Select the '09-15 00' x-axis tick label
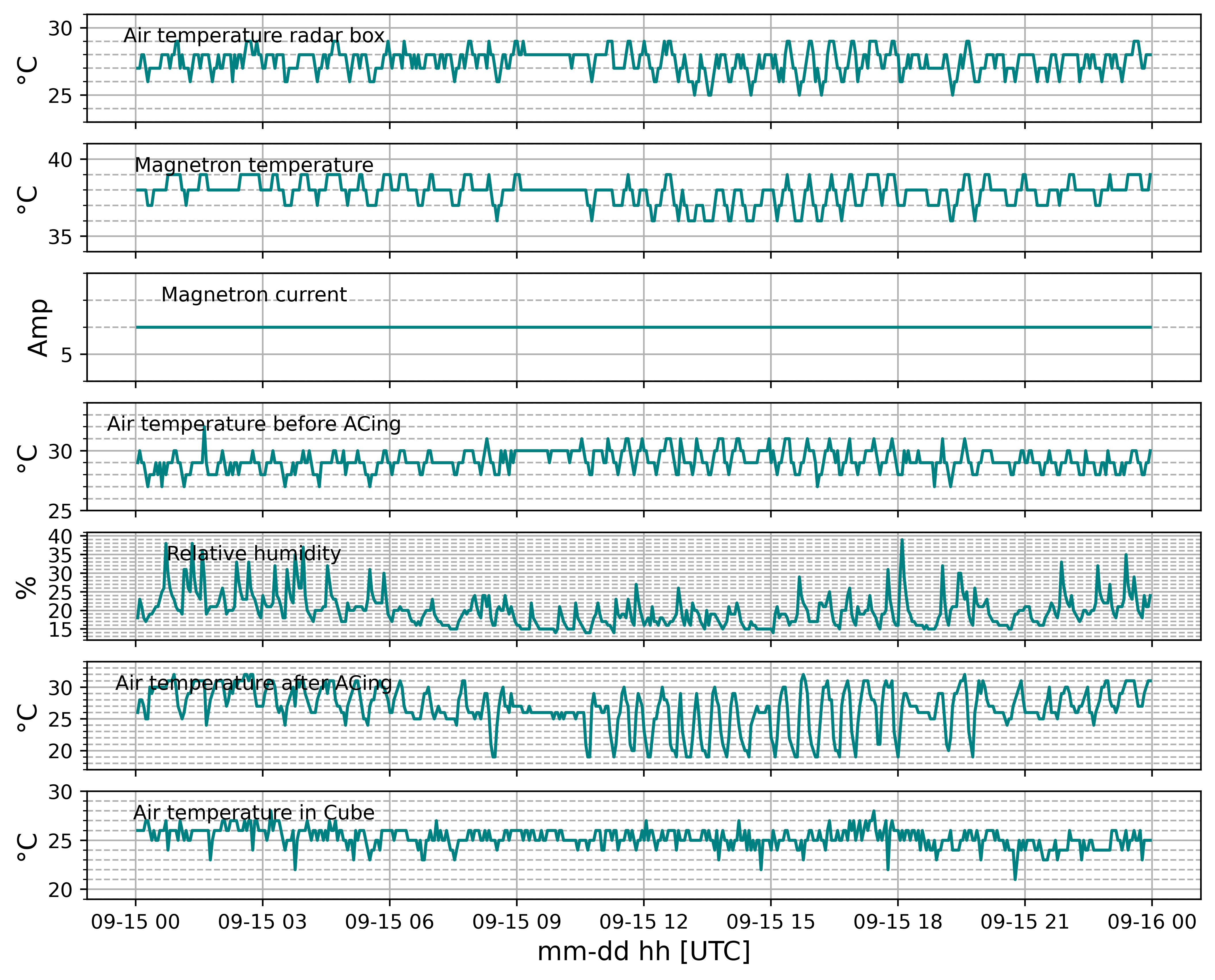The width and height of the screenshot is (1215, 980). click(x=135, y=922)
